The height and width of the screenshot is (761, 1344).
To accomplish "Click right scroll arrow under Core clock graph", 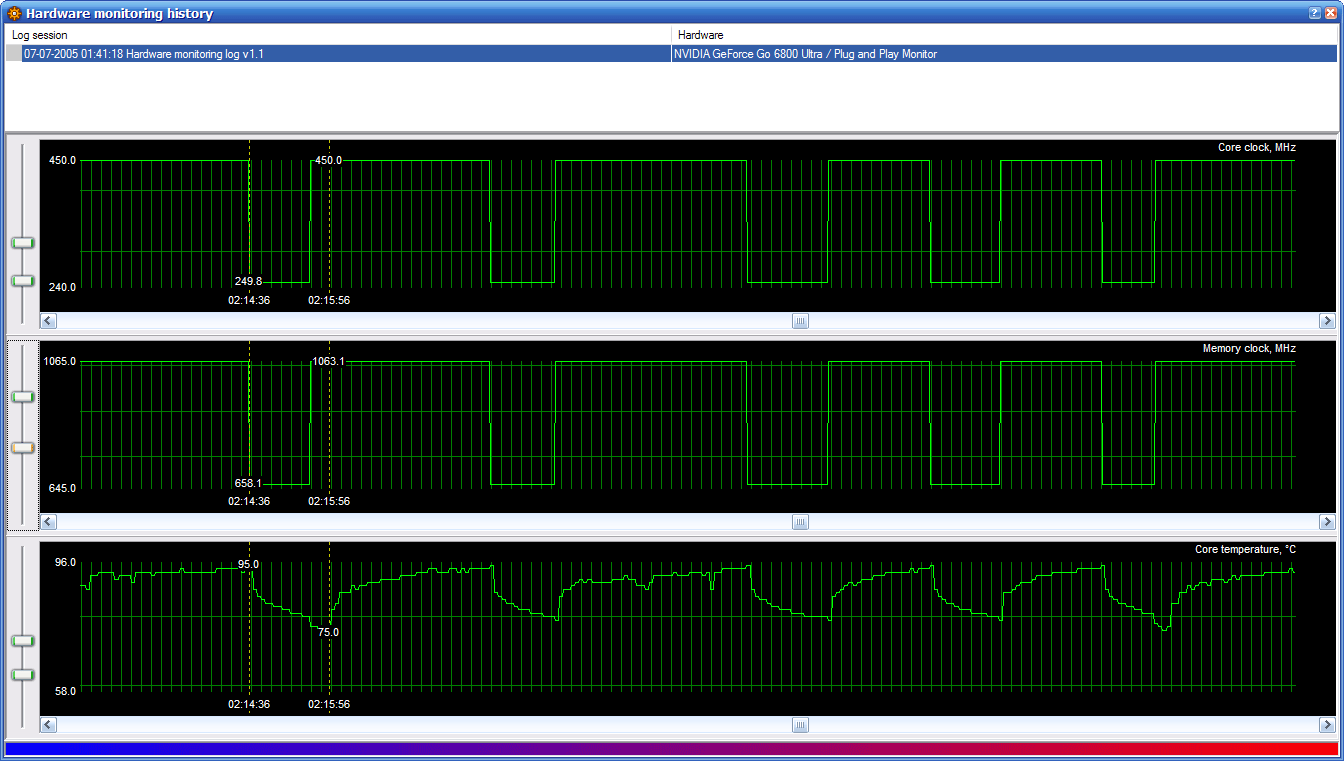I will pos(1327,321).
